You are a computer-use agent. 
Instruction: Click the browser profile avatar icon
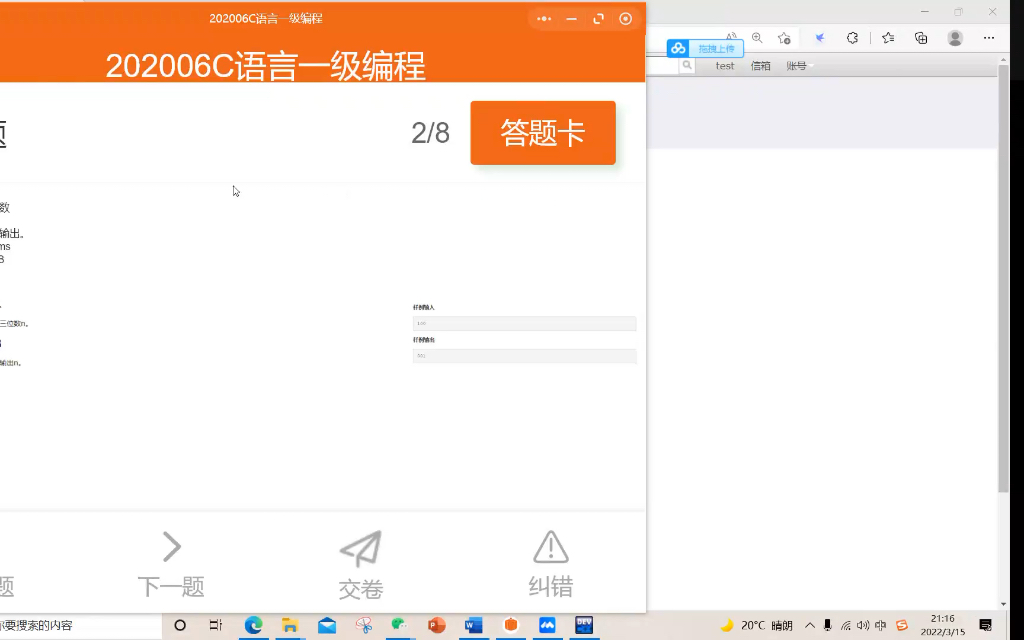pyautogui.click(x=953, y=37)
